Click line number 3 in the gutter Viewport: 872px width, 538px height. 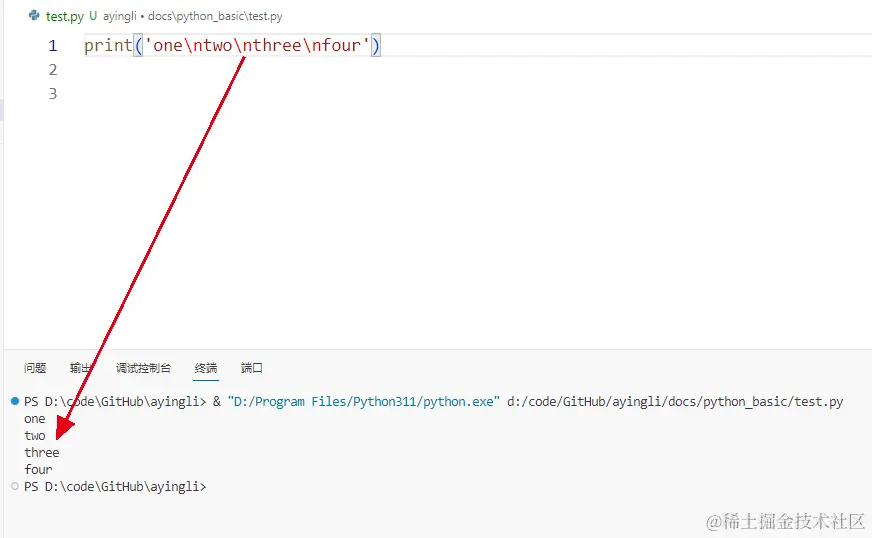53,93
